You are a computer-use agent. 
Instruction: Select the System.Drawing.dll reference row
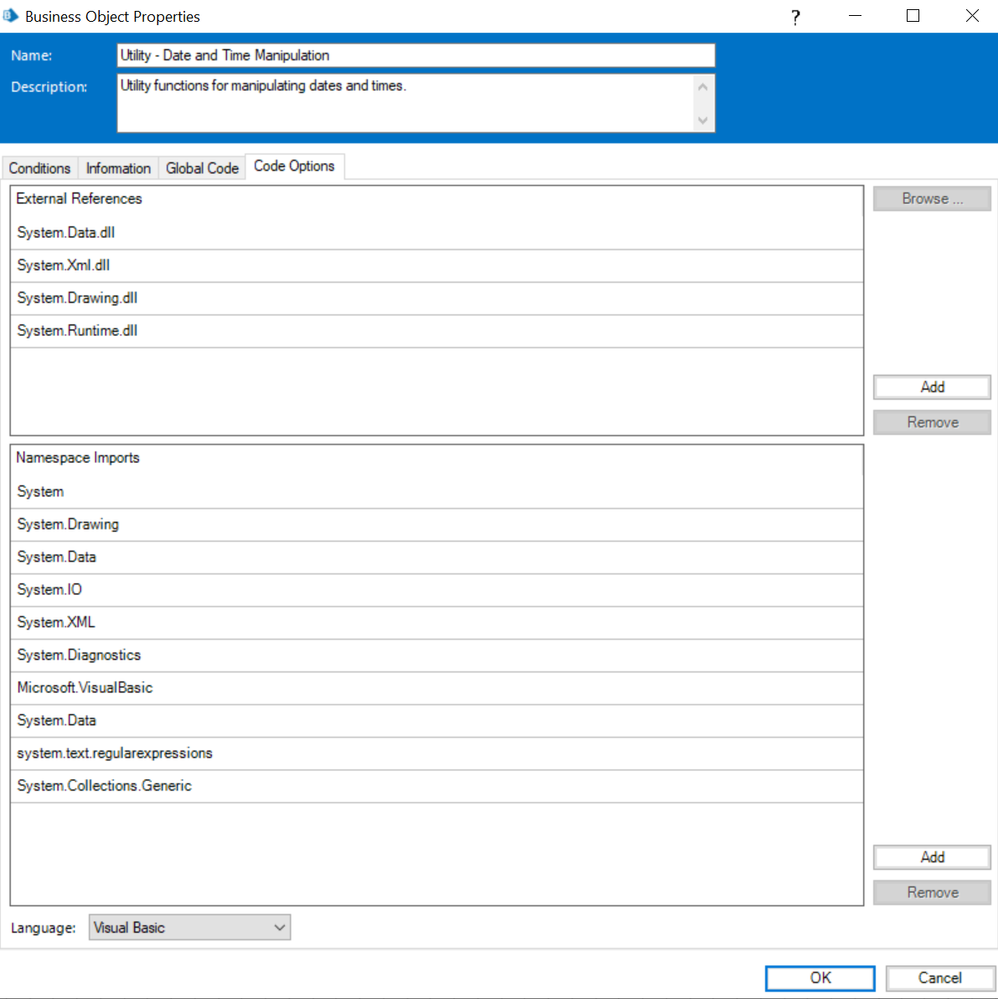tap(436, 298)
